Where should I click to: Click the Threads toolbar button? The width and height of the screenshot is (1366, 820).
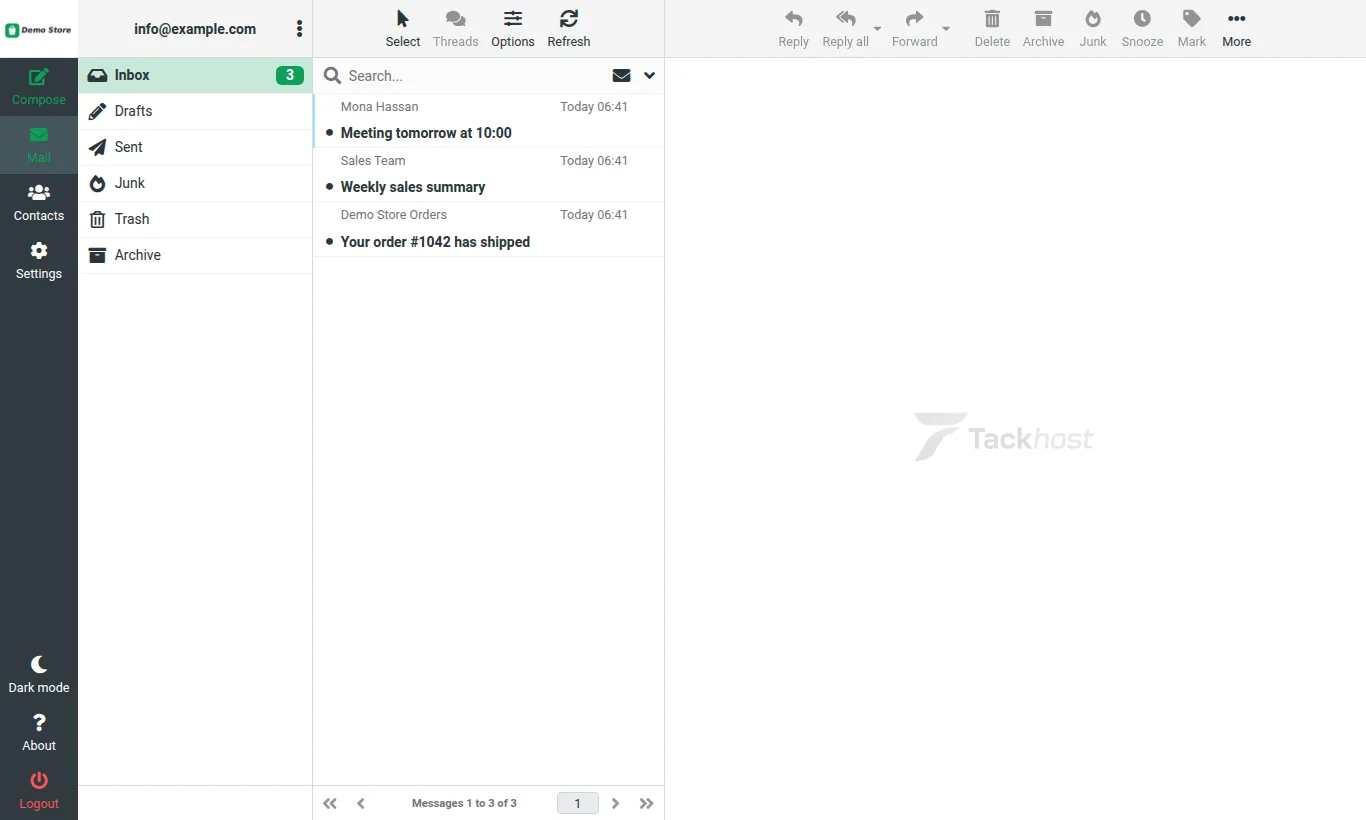(455, 29)
